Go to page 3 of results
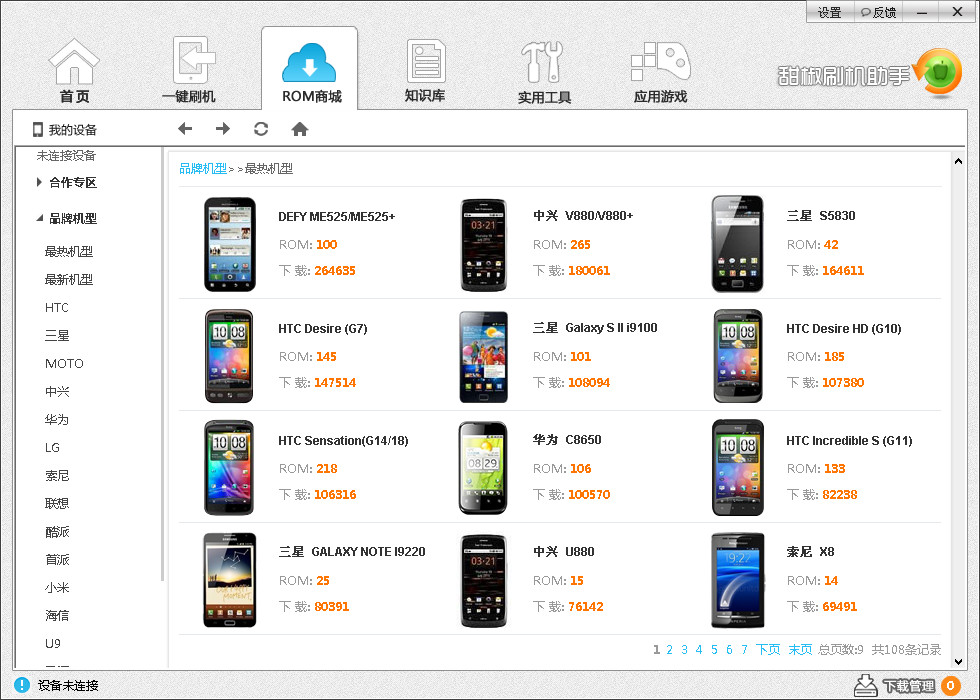This screenshot has width=980, height=700. [x=684, y=650]
